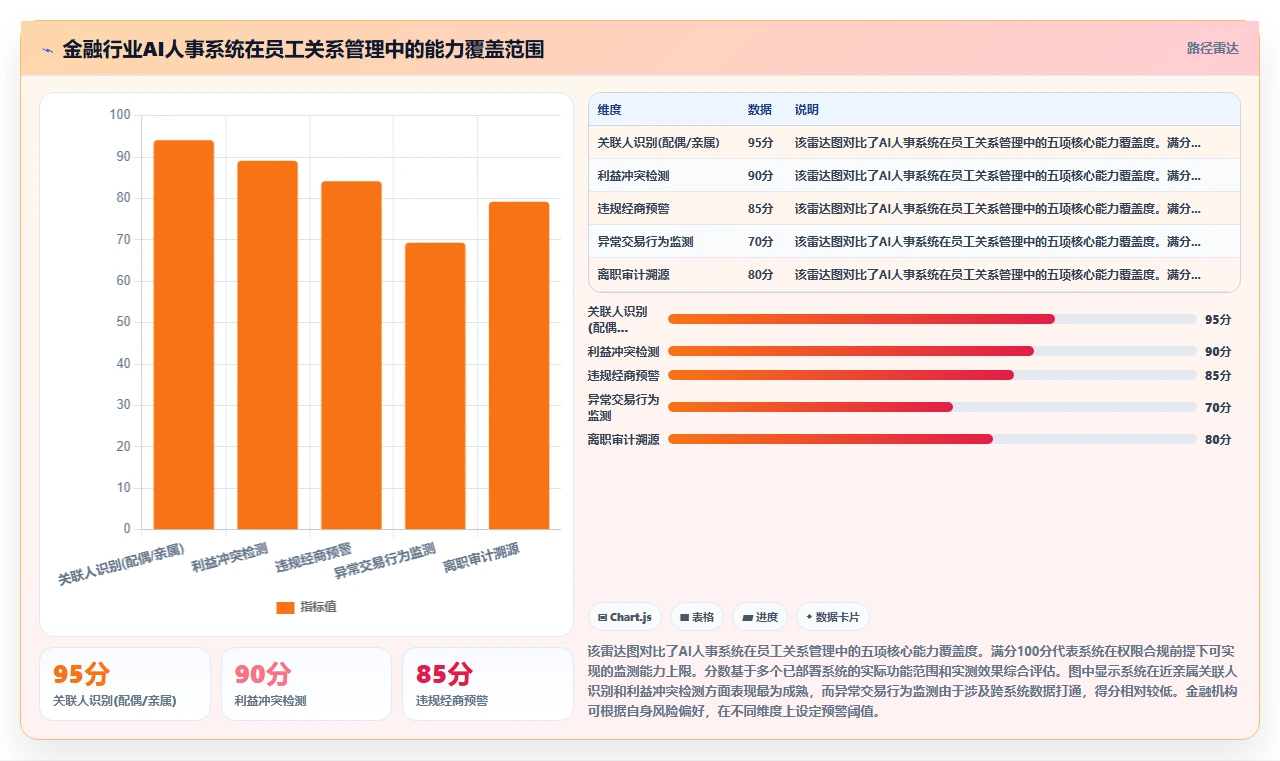Click the 离职审计溯源 bar in the chart
Image resolution: width=1280 pixels, height=761 pixels.
pos(519,366)
